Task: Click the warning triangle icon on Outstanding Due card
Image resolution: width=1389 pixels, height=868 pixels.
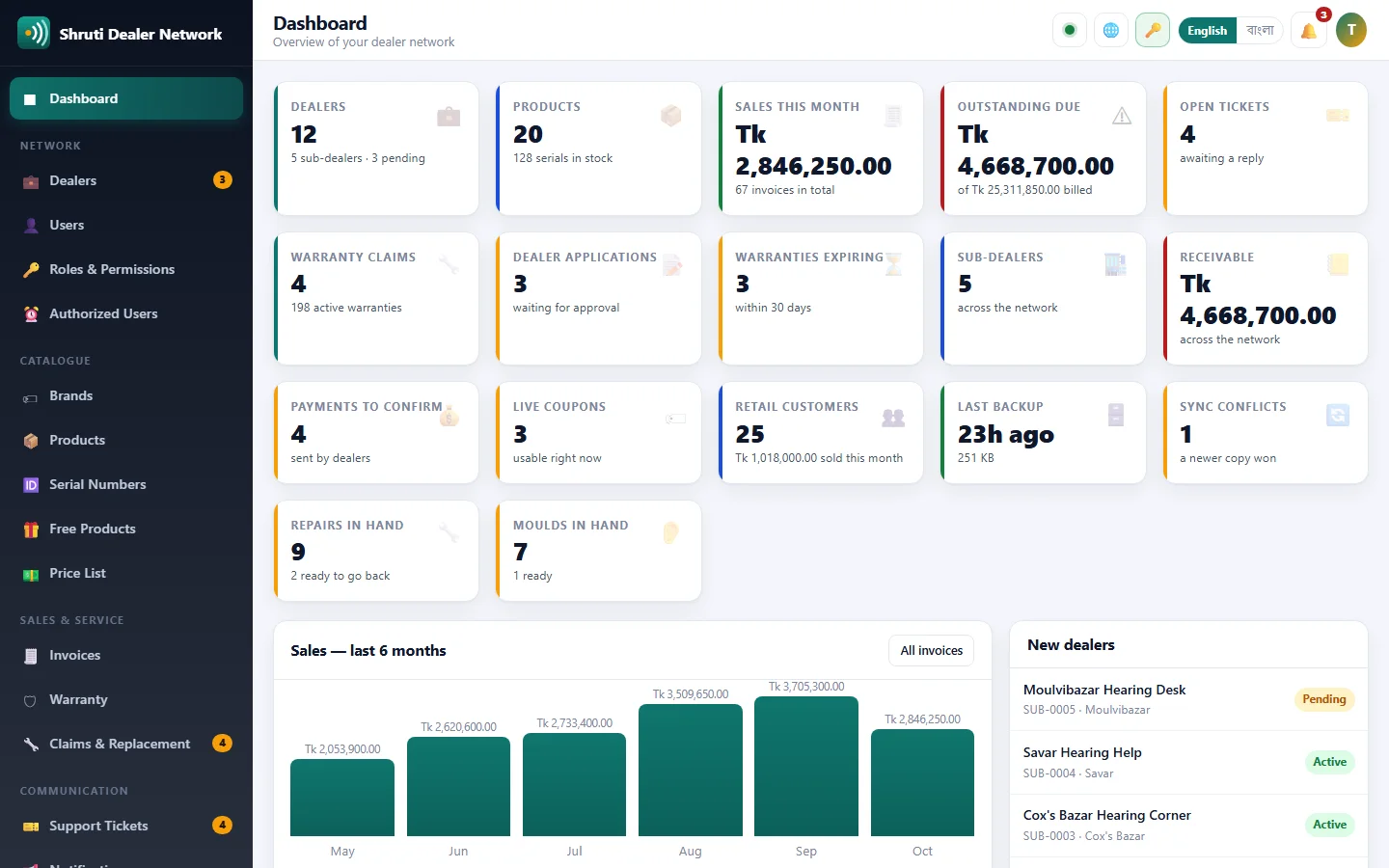Action: (x=1122, y=116)
